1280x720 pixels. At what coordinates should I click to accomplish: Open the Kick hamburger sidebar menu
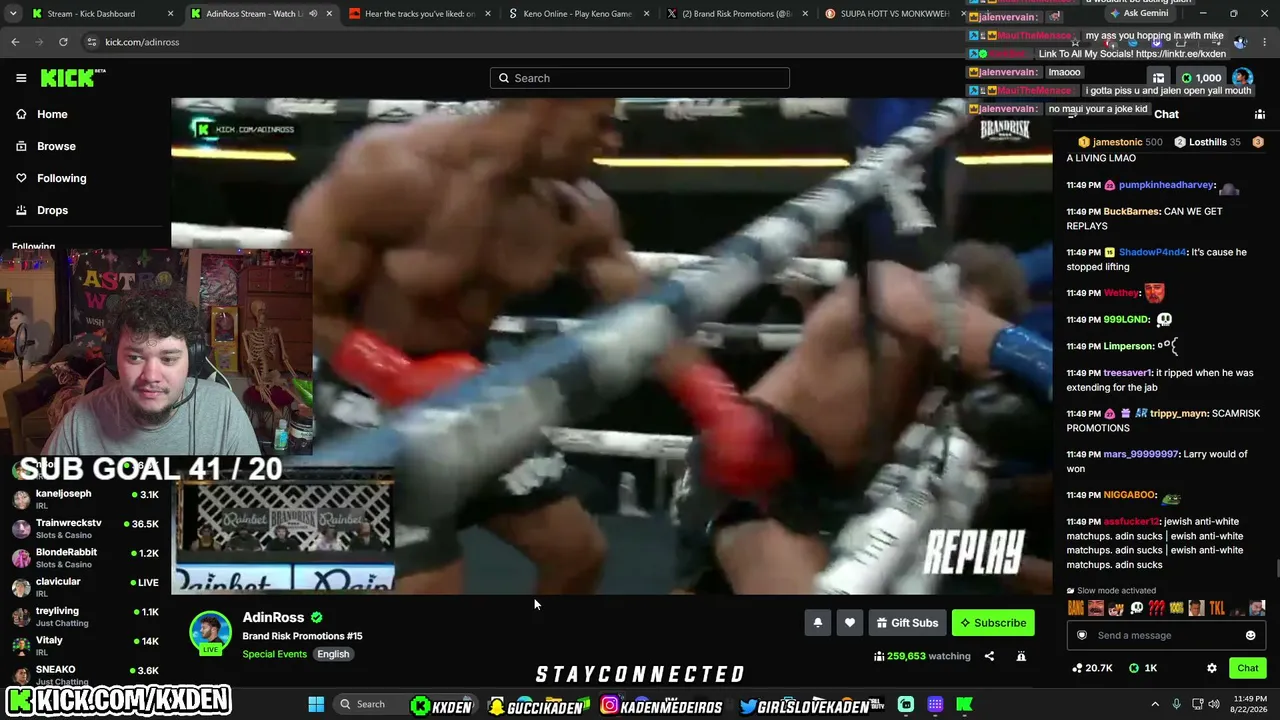[21, 78]
